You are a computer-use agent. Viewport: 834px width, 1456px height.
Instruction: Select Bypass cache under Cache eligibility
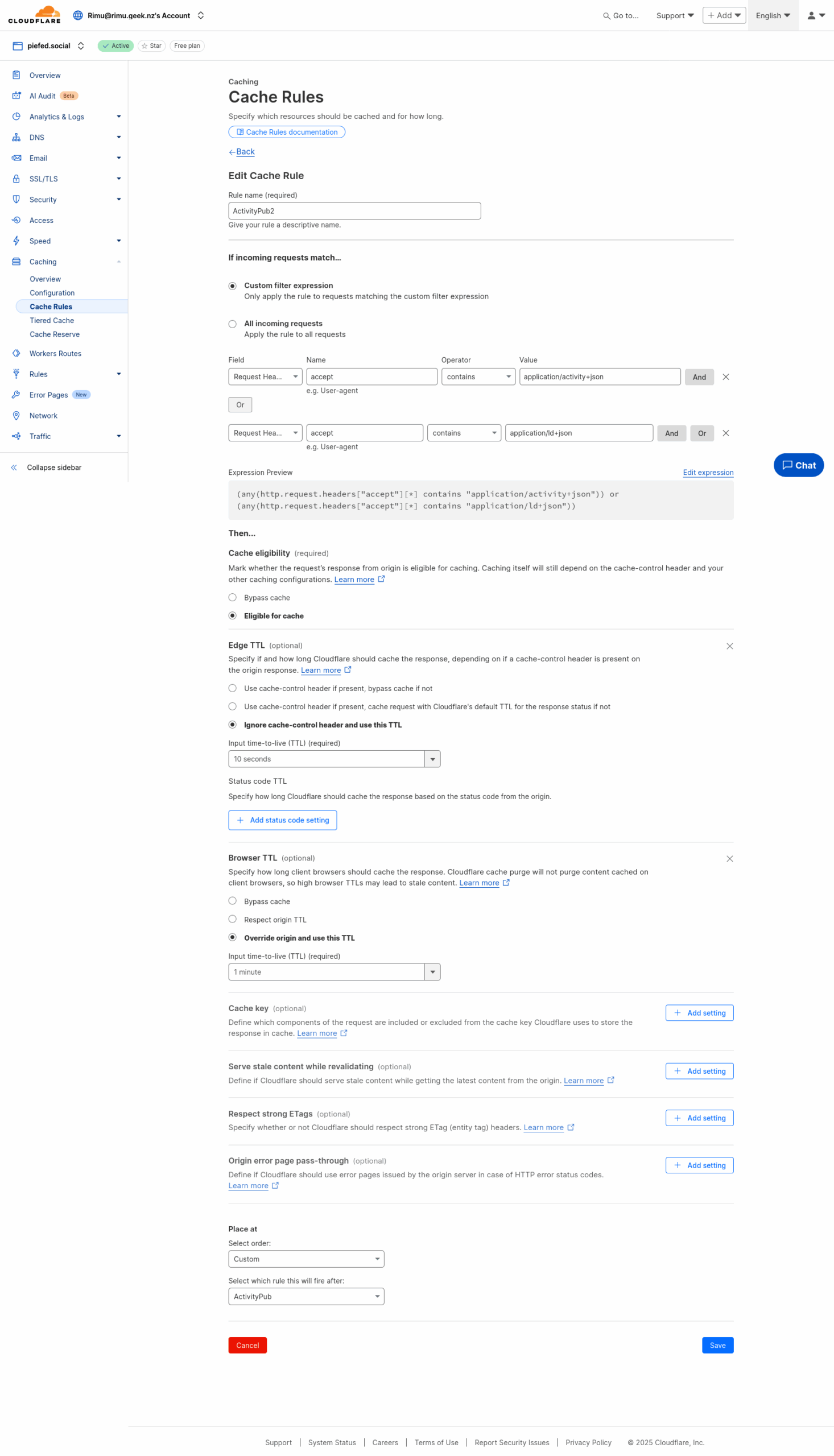pos(233,597)
